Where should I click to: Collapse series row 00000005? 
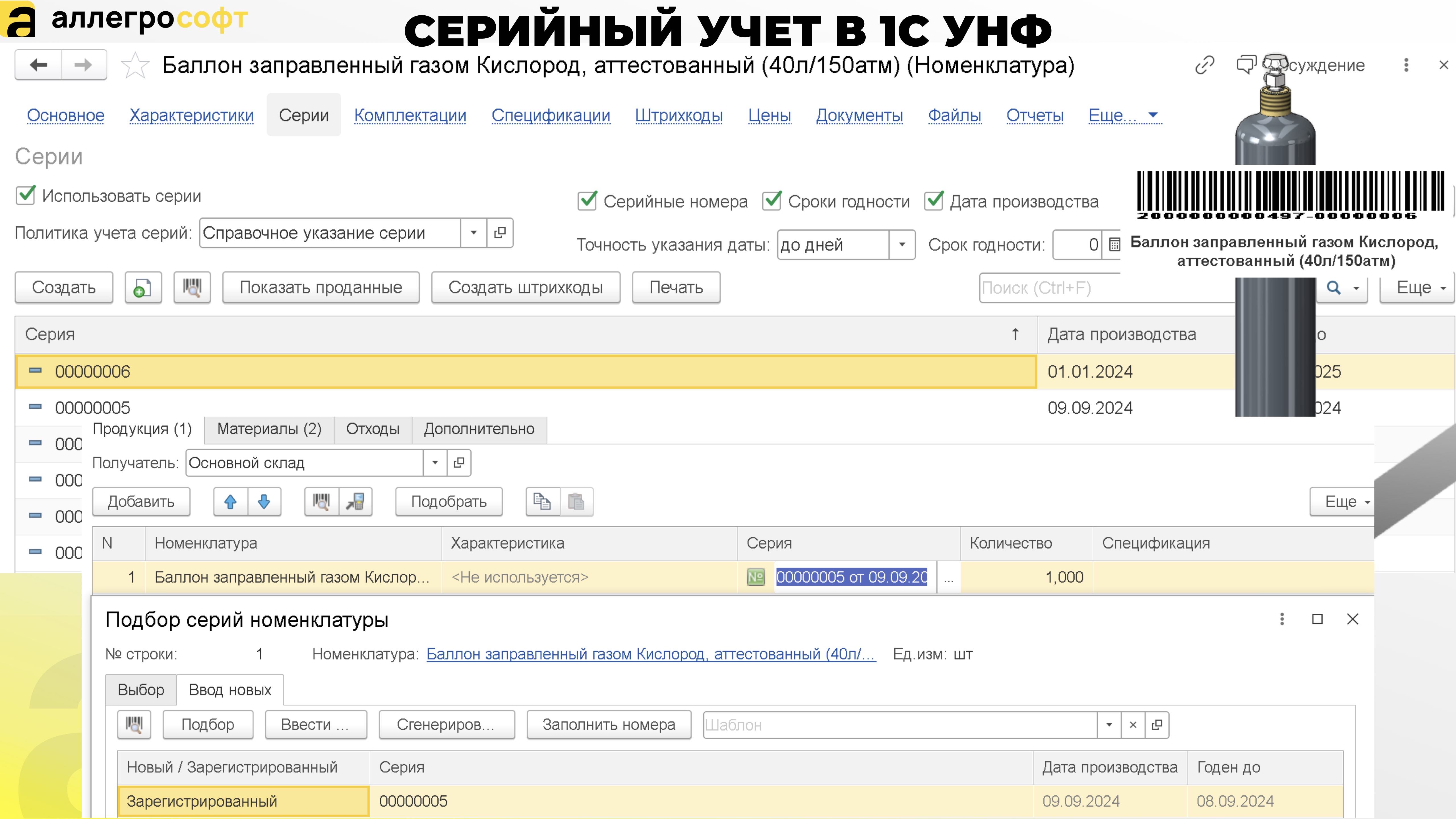coord(35,407)
